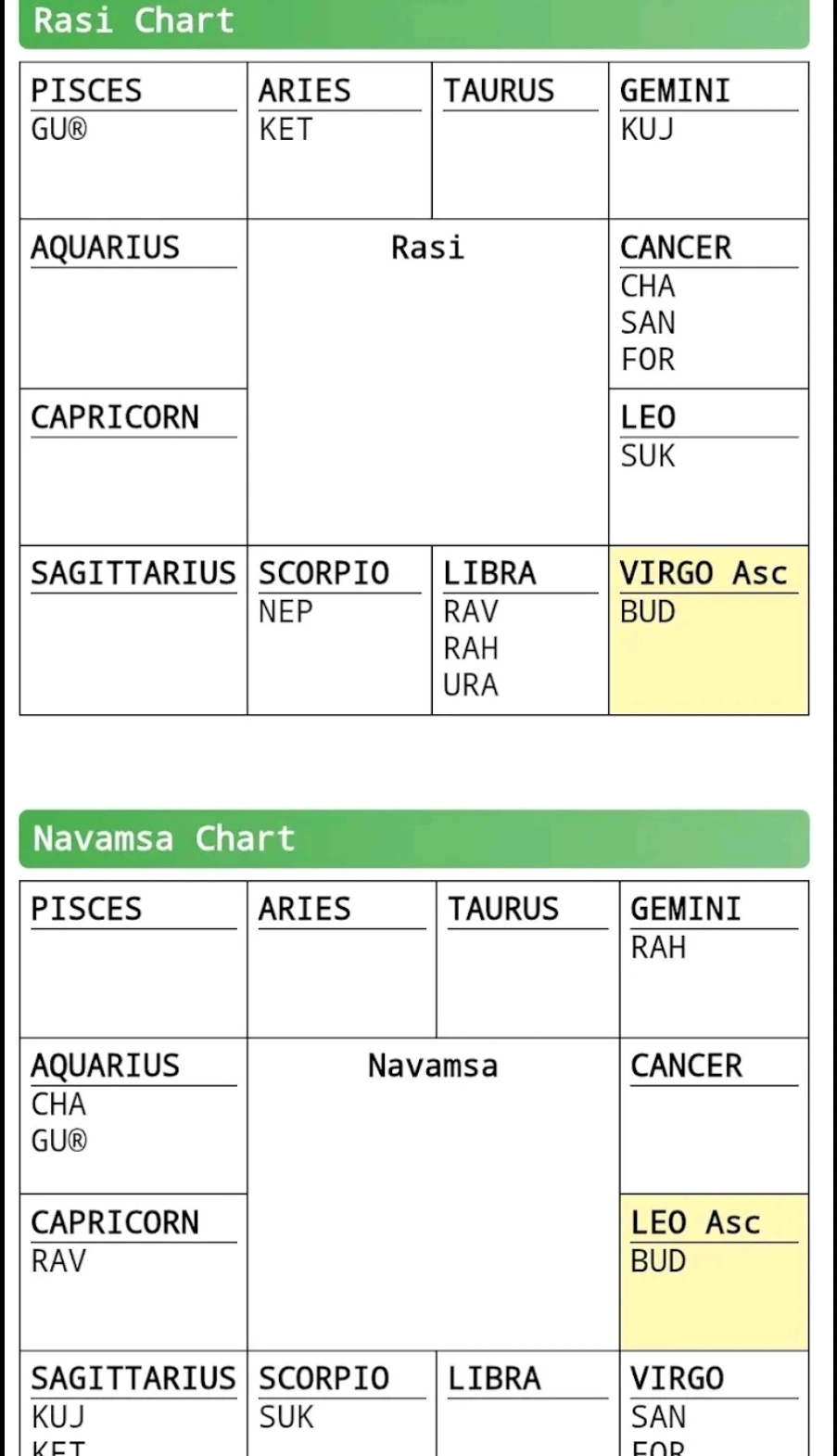Tap the Navamsa Chart green header
Viewport: 837px width, 1456px height.
(x=413, y=838)
